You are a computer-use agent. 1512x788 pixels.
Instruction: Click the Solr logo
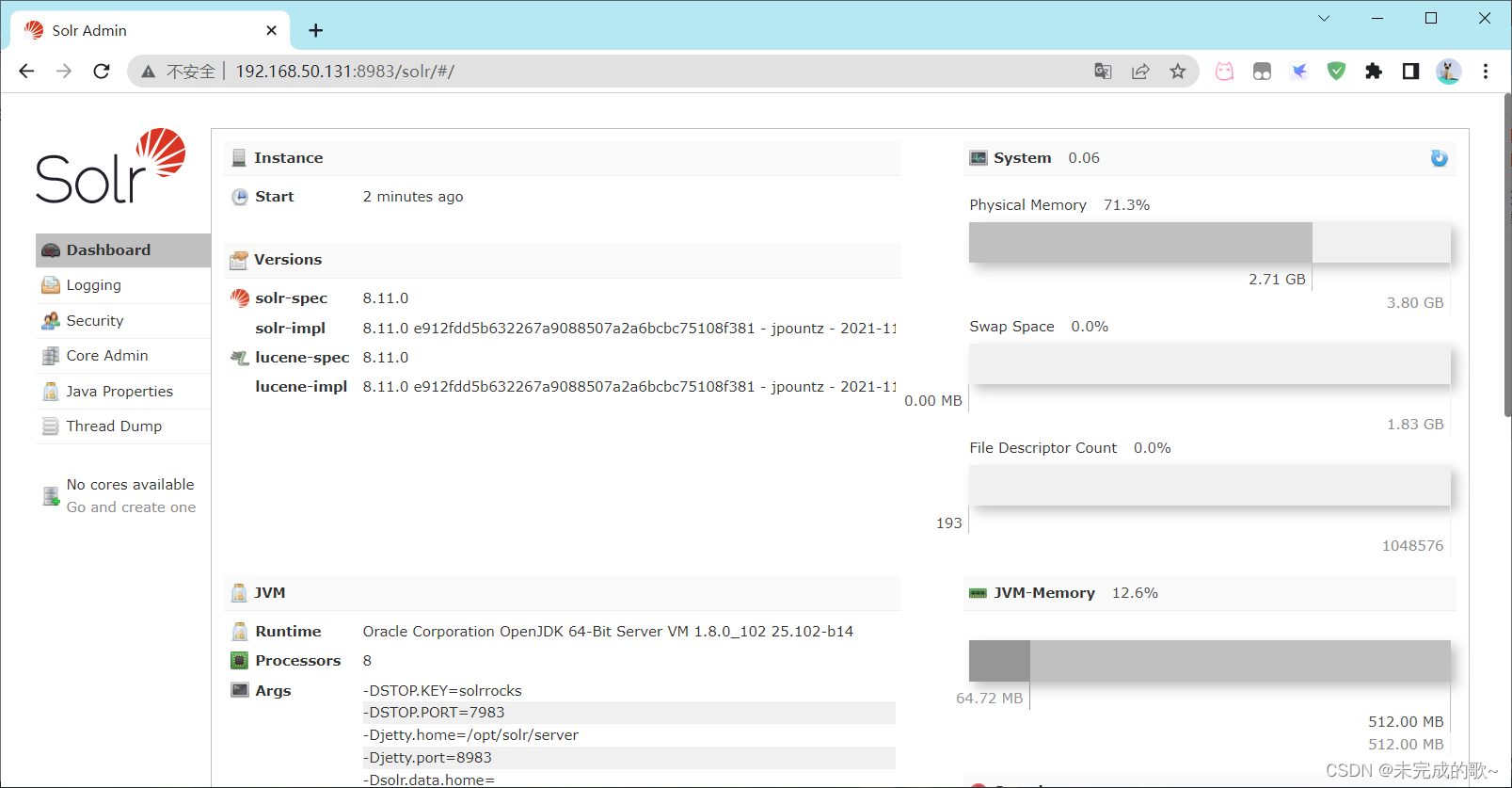click(111, 167)
